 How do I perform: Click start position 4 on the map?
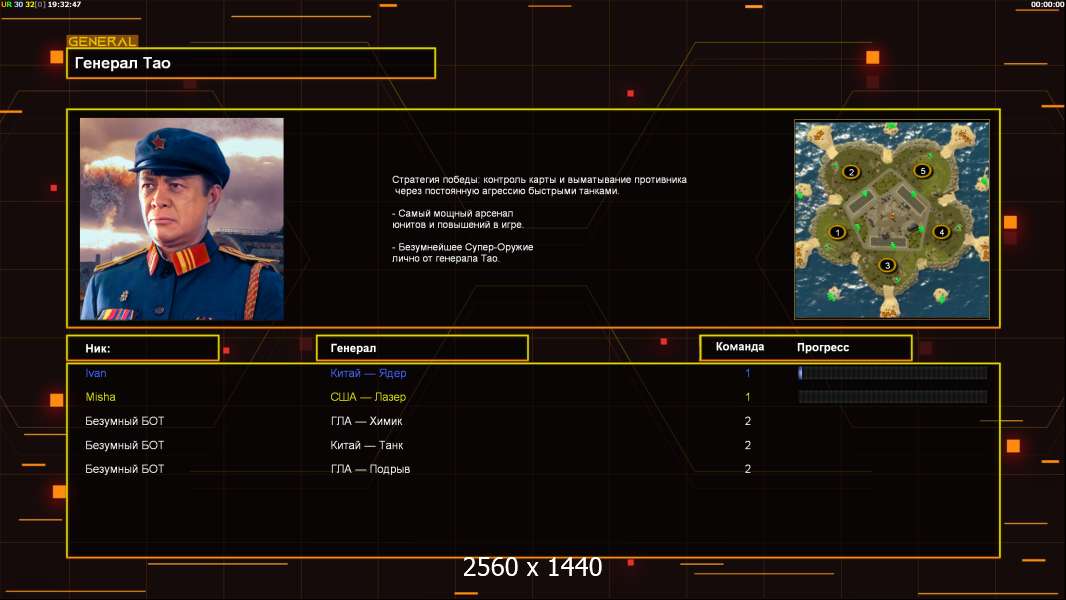942,232
